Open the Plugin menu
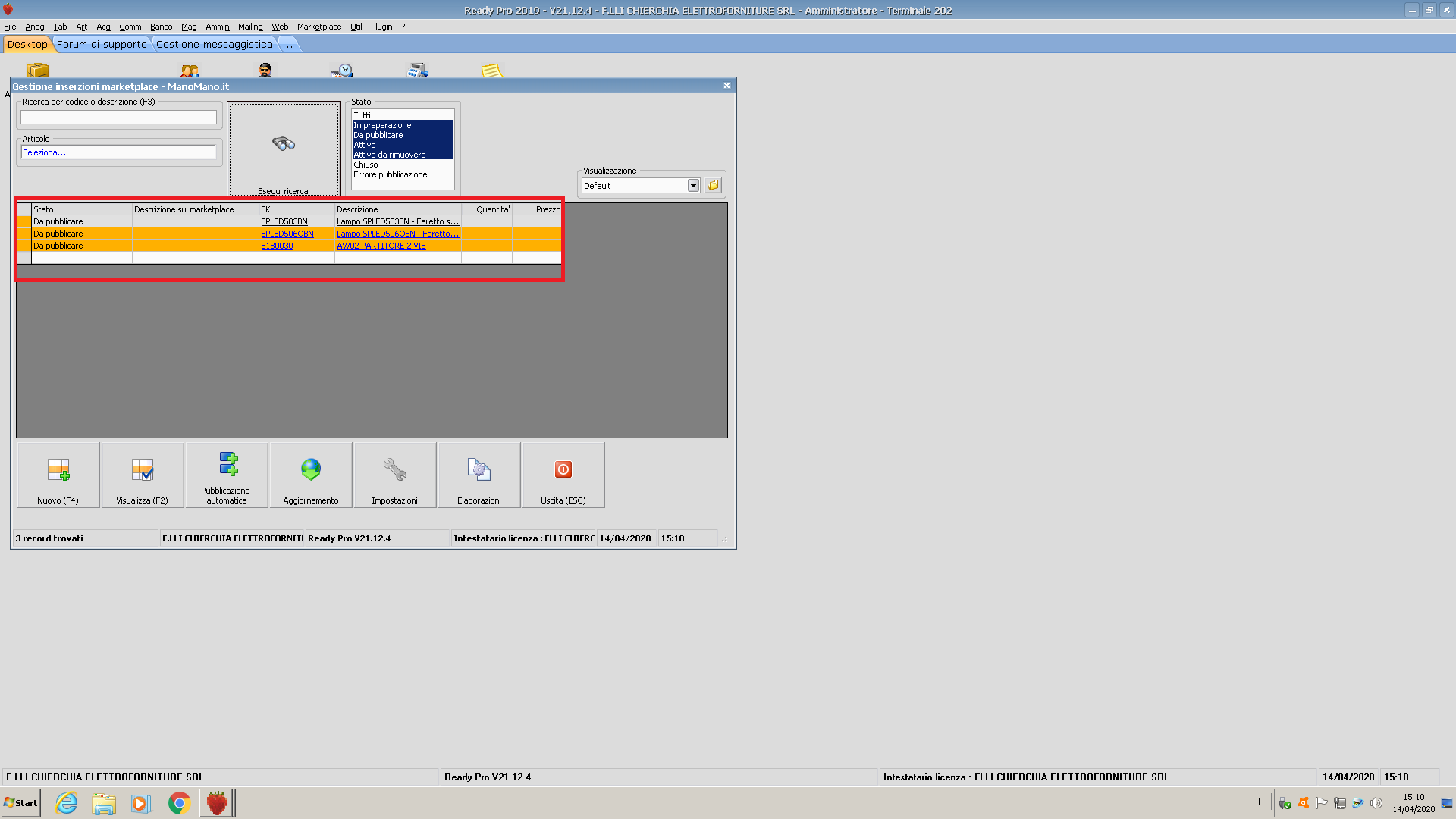The image size is (1456, 822). [x=381, y=27]
